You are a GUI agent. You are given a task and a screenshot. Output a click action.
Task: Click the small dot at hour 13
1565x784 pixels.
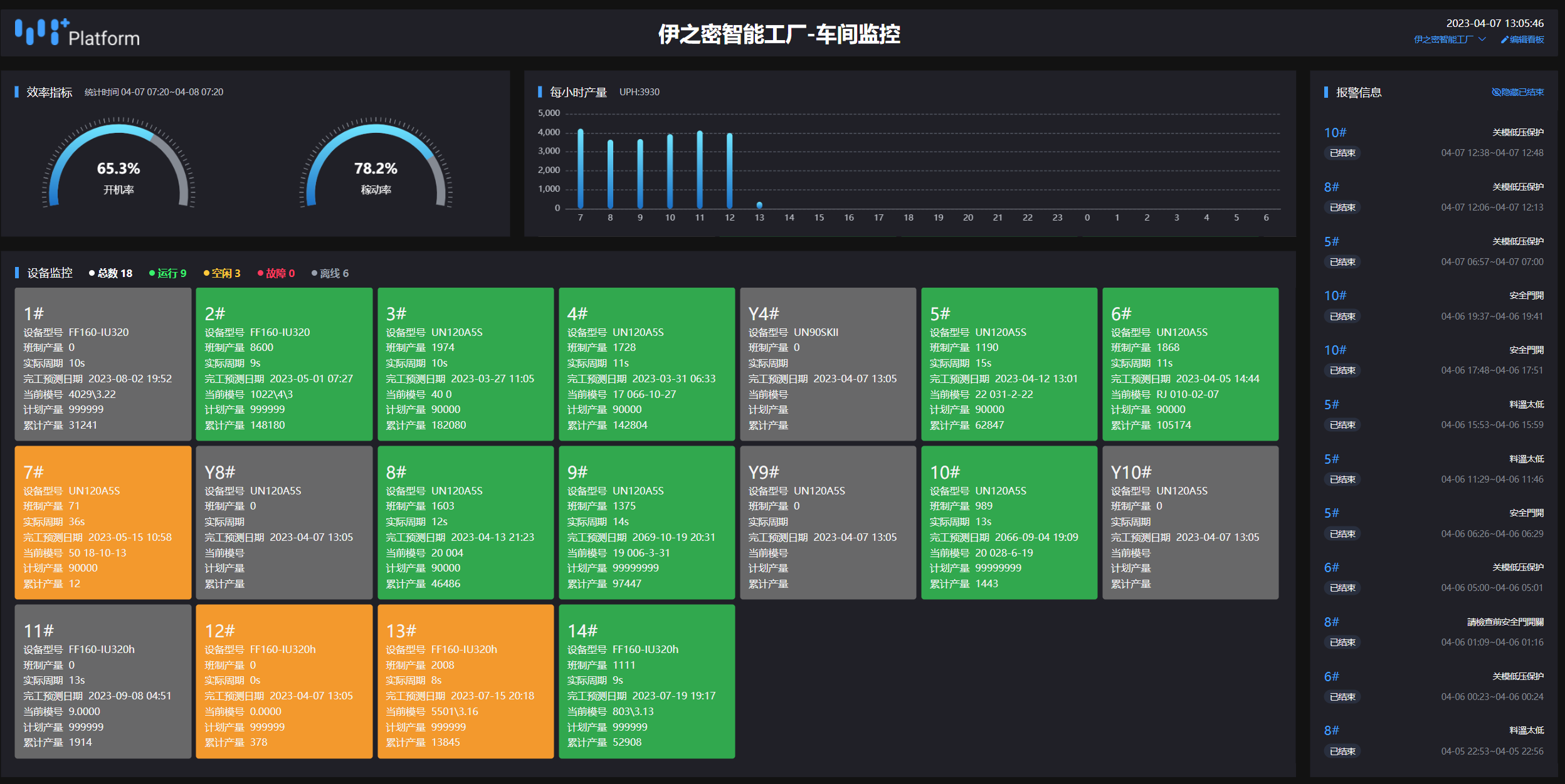coord(759,205)
